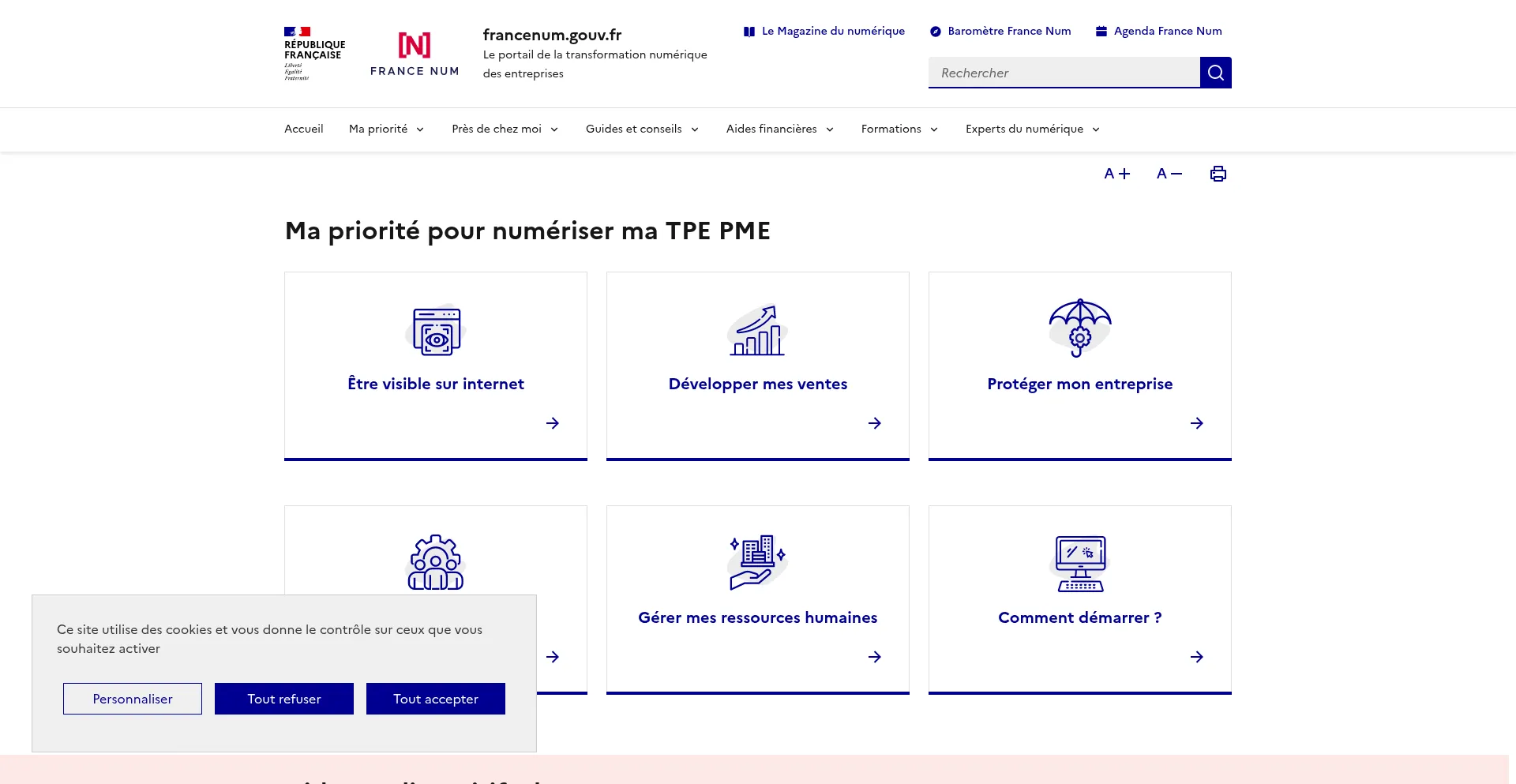Expand the Près de chez moi dropdown

(x=505, y=129)
